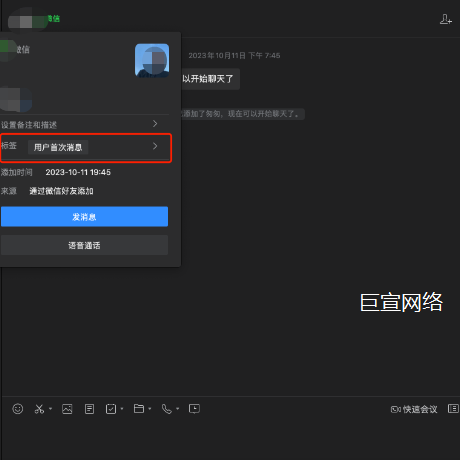Open the document/notes icon
Screen dimensions: 460x460
[89, 409]
